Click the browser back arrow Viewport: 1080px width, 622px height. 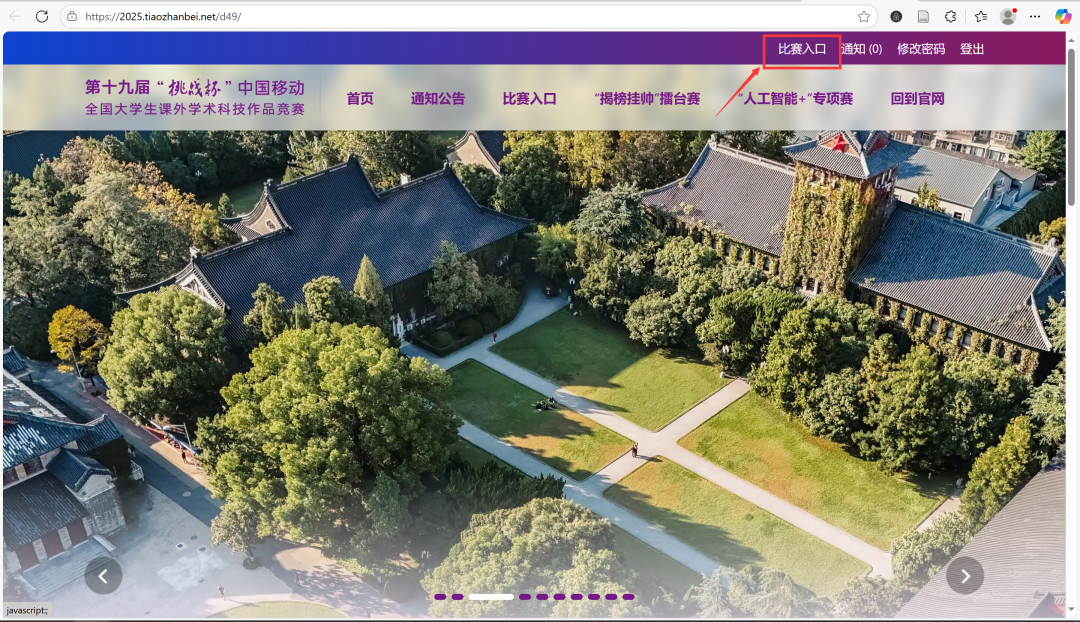15,17
